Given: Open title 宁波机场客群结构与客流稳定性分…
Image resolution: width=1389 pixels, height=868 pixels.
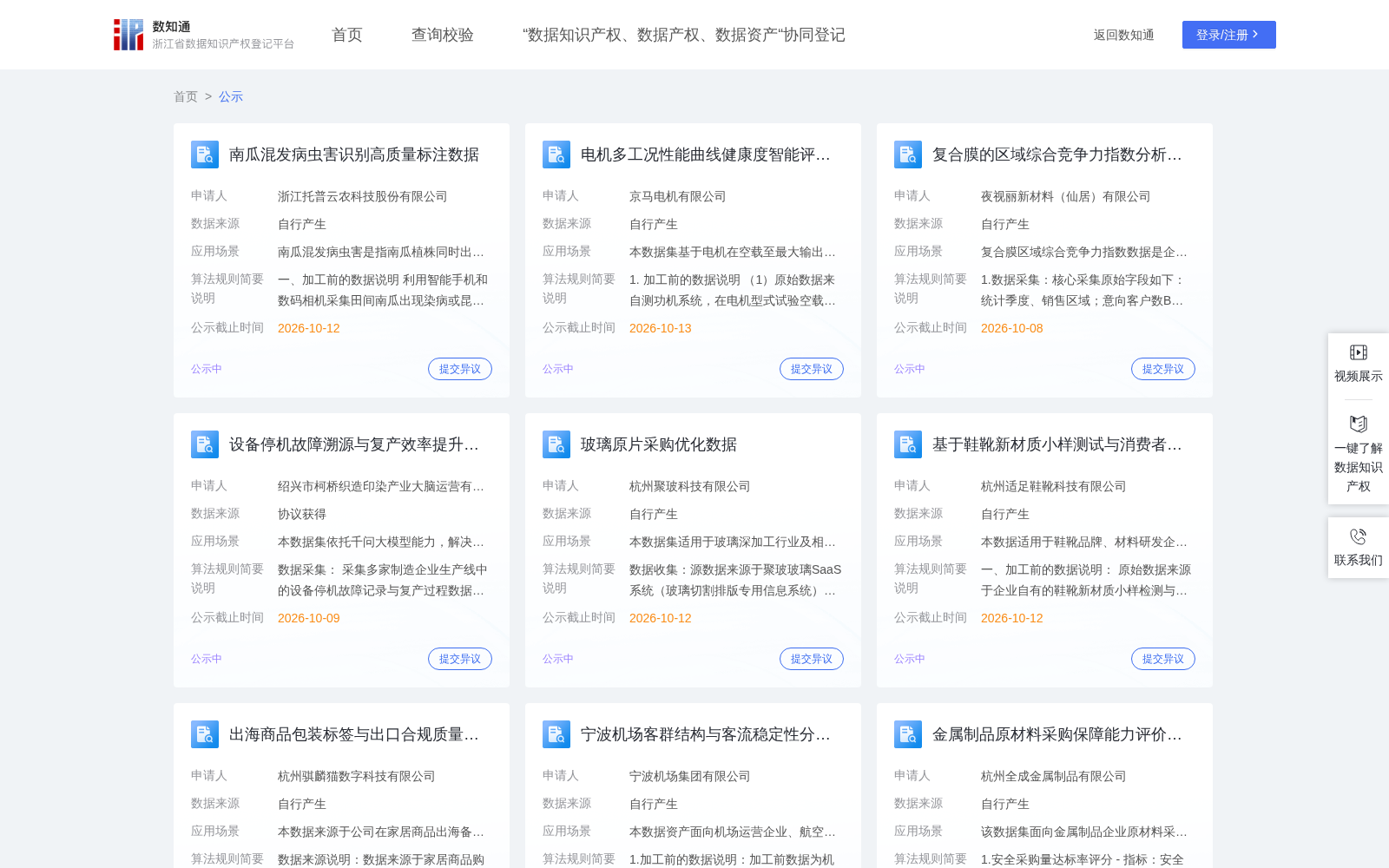Looking at the screenshot, I should (706, 734).
